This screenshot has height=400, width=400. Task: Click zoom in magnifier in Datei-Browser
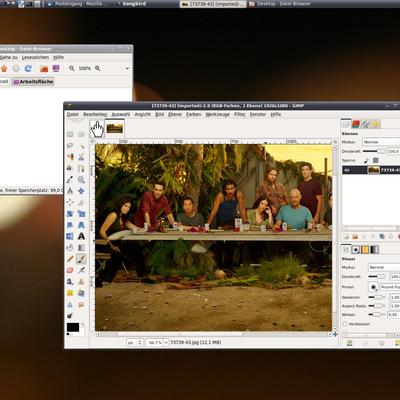pyautogui.click(x=97, y=68)
